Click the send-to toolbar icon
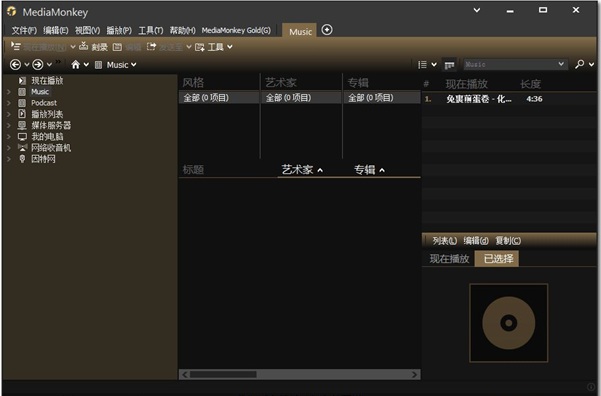The height and width of the screenshot is (396, 601). click(x=151, y=46)
